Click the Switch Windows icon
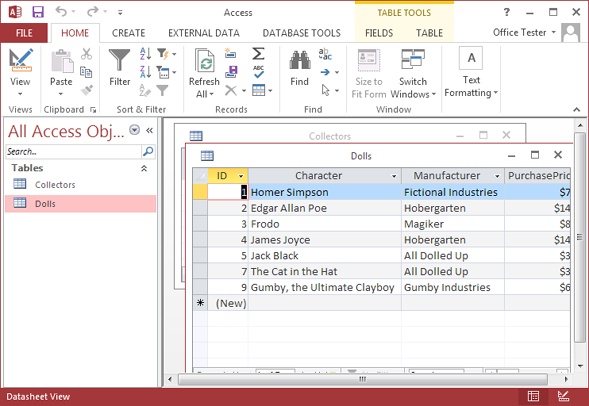 (x=412, y=60)
